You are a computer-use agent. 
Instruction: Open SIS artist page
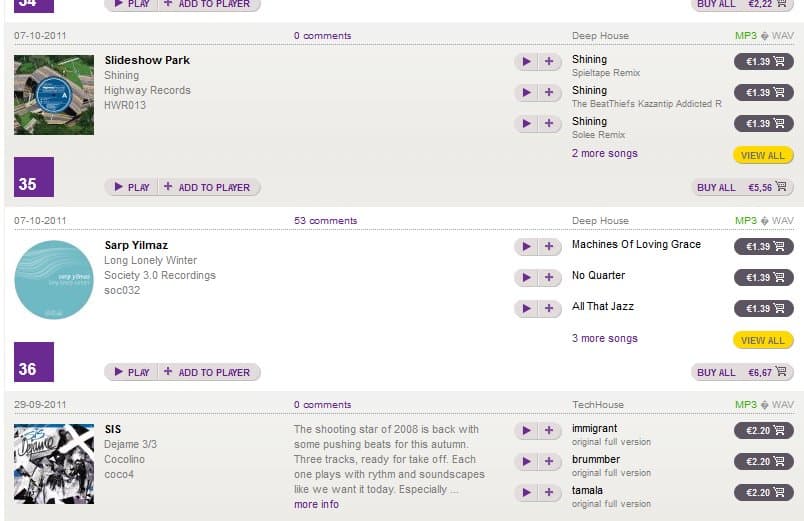[x=113, y=429]
